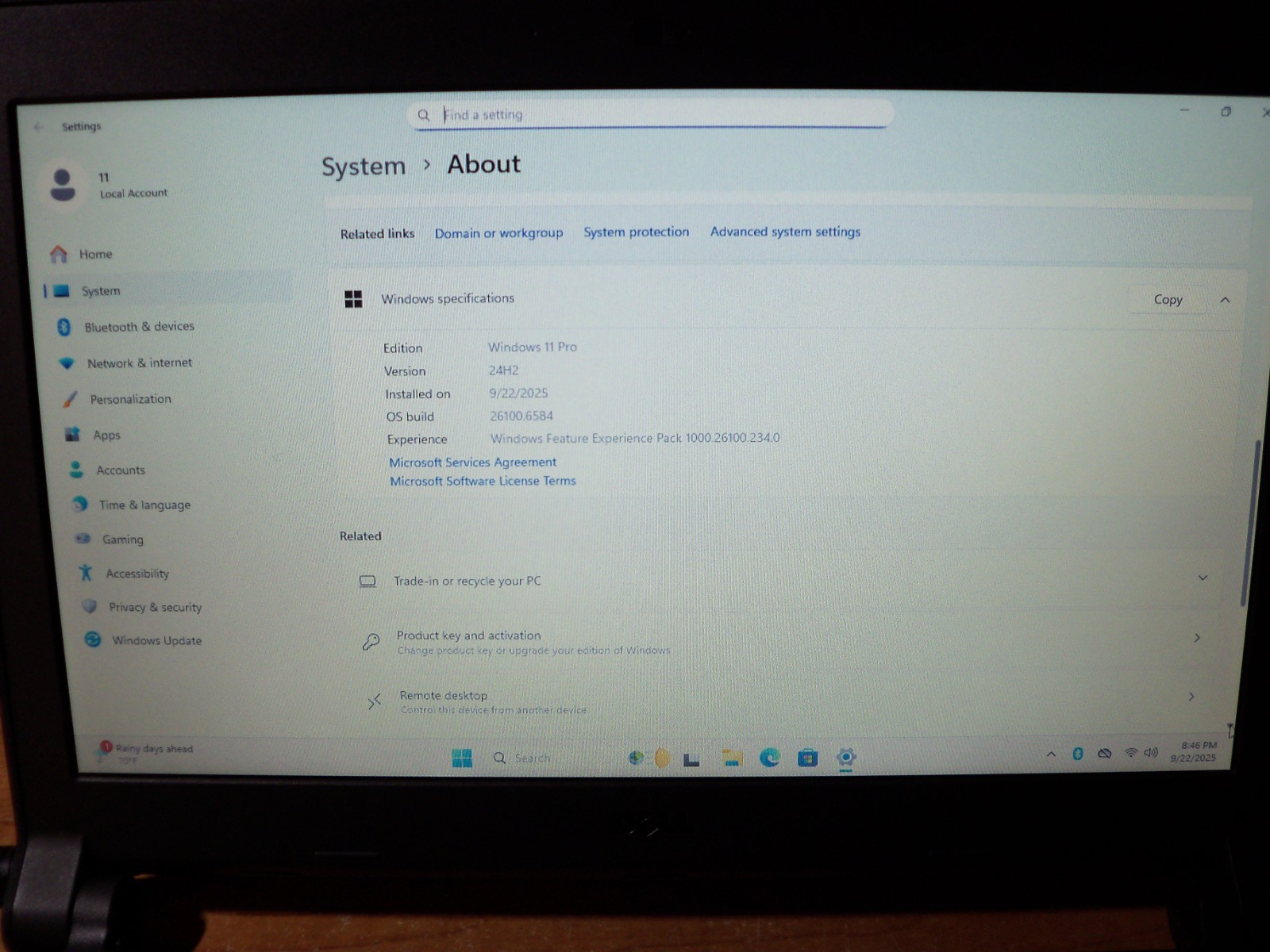Click the 24H2 version value
This screenshot has height=952, width=1270.
503,370
